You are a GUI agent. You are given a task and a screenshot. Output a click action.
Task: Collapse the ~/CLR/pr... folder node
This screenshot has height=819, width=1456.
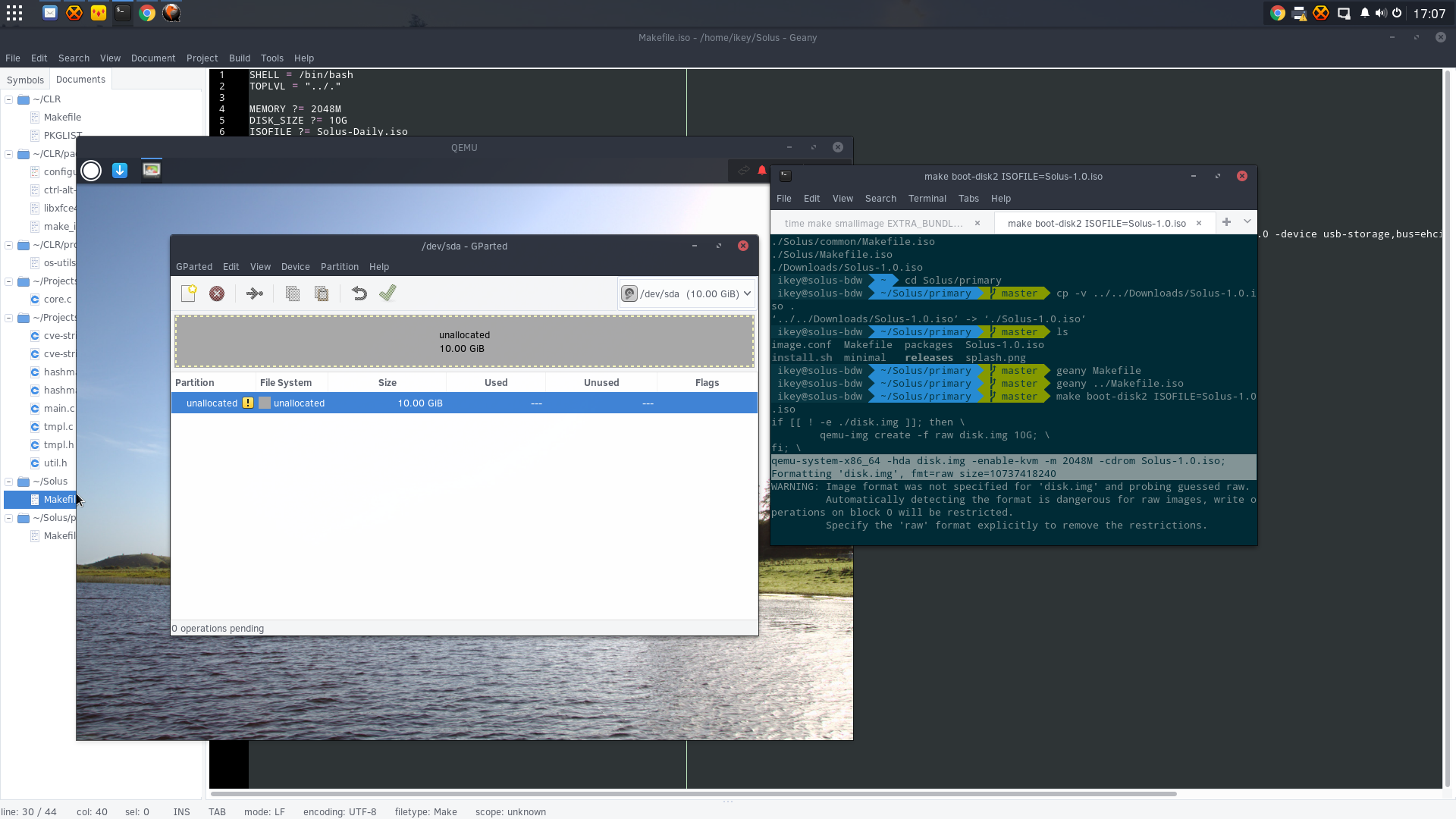(8, 245)
